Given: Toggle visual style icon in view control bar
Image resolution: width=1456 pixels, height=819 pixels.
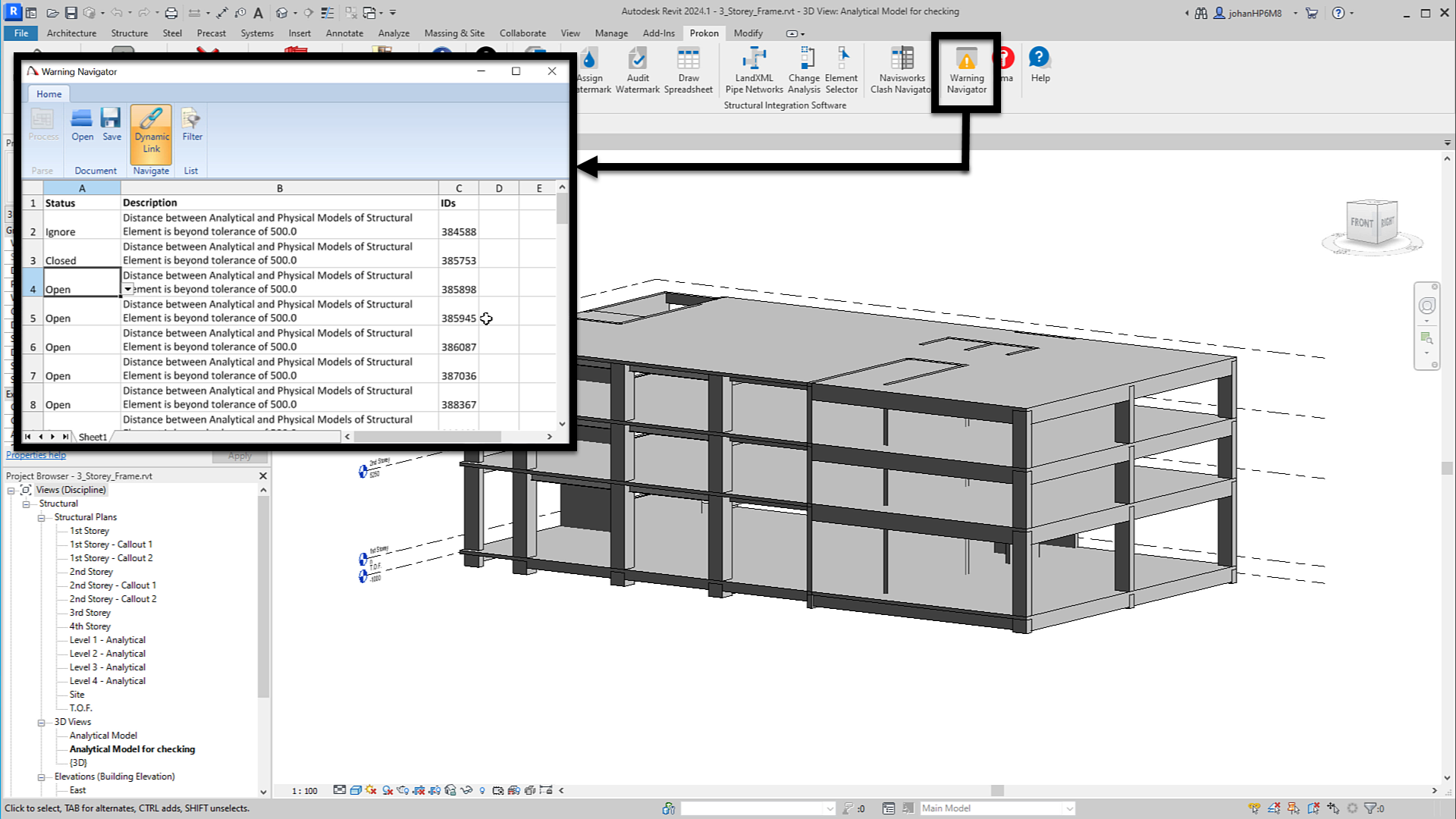Looking at the screenshot, I should [355, 790].
